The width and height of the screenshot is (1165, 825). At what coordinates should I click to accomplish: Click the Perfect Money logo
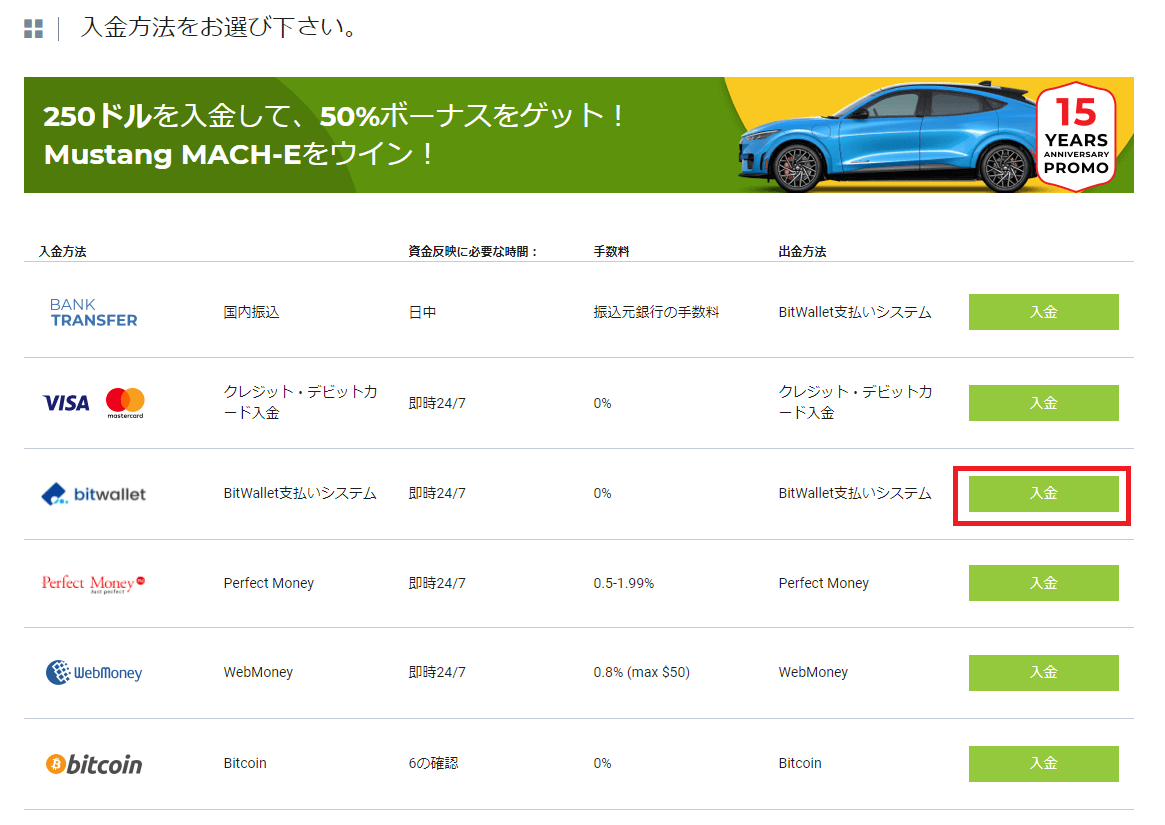94,584
